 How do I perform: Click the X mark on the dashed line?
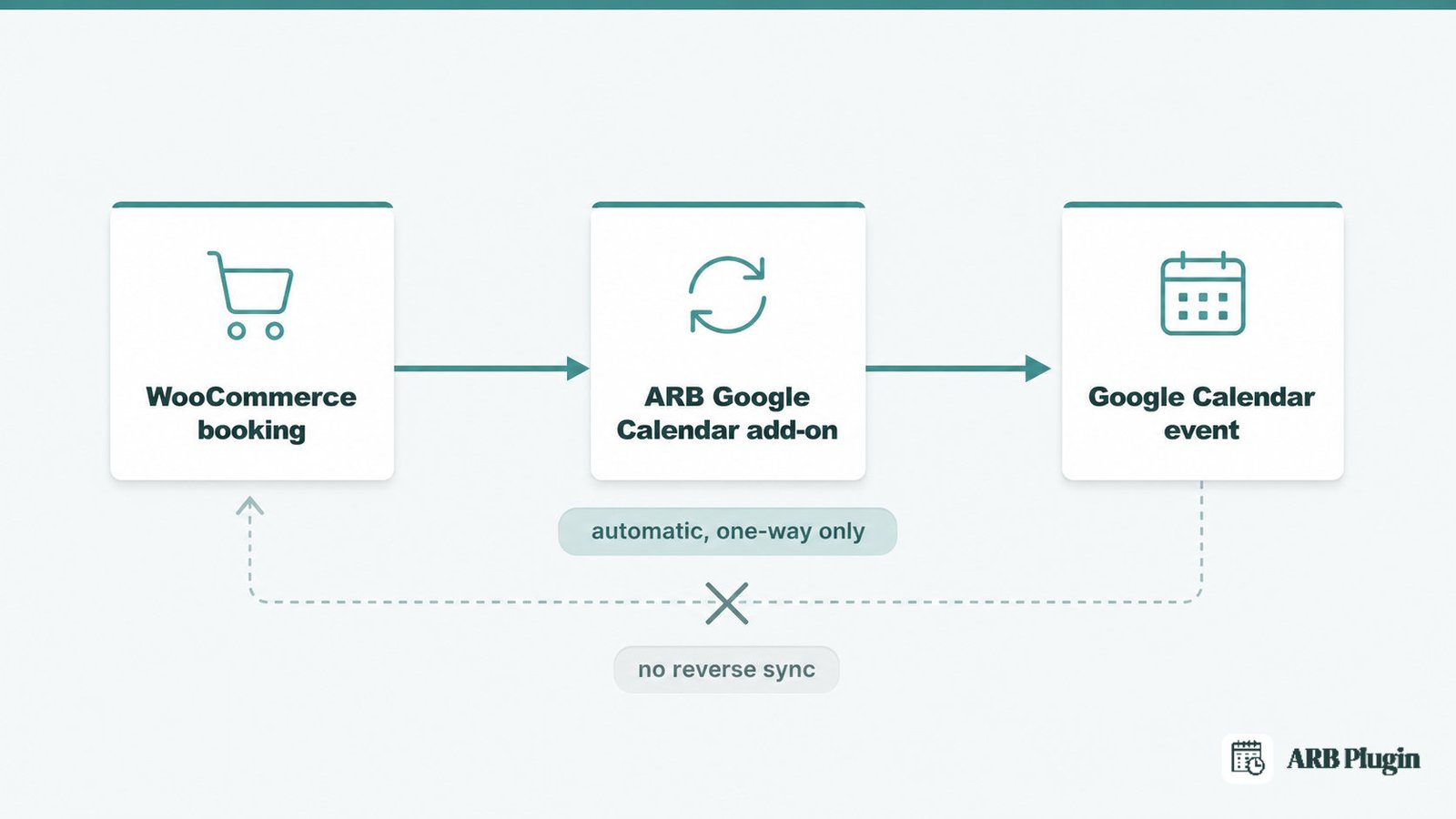(x=727, y=603)
